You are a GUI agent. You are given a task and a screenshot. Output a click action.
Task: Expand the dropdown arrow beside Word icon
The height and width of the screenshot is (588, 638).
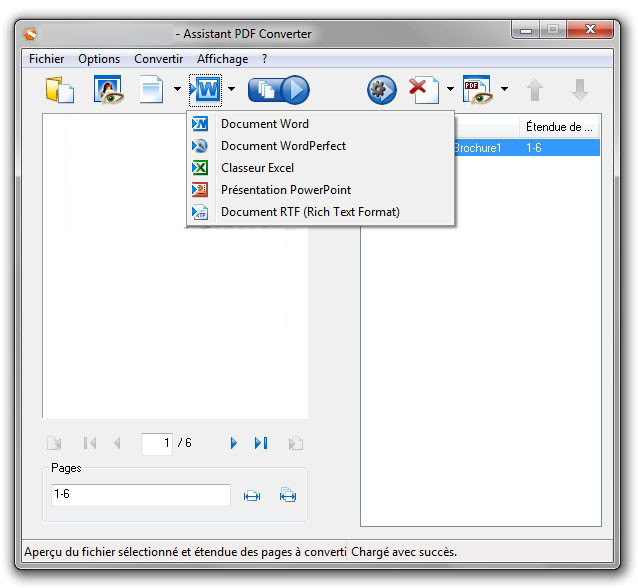point(232,90)
